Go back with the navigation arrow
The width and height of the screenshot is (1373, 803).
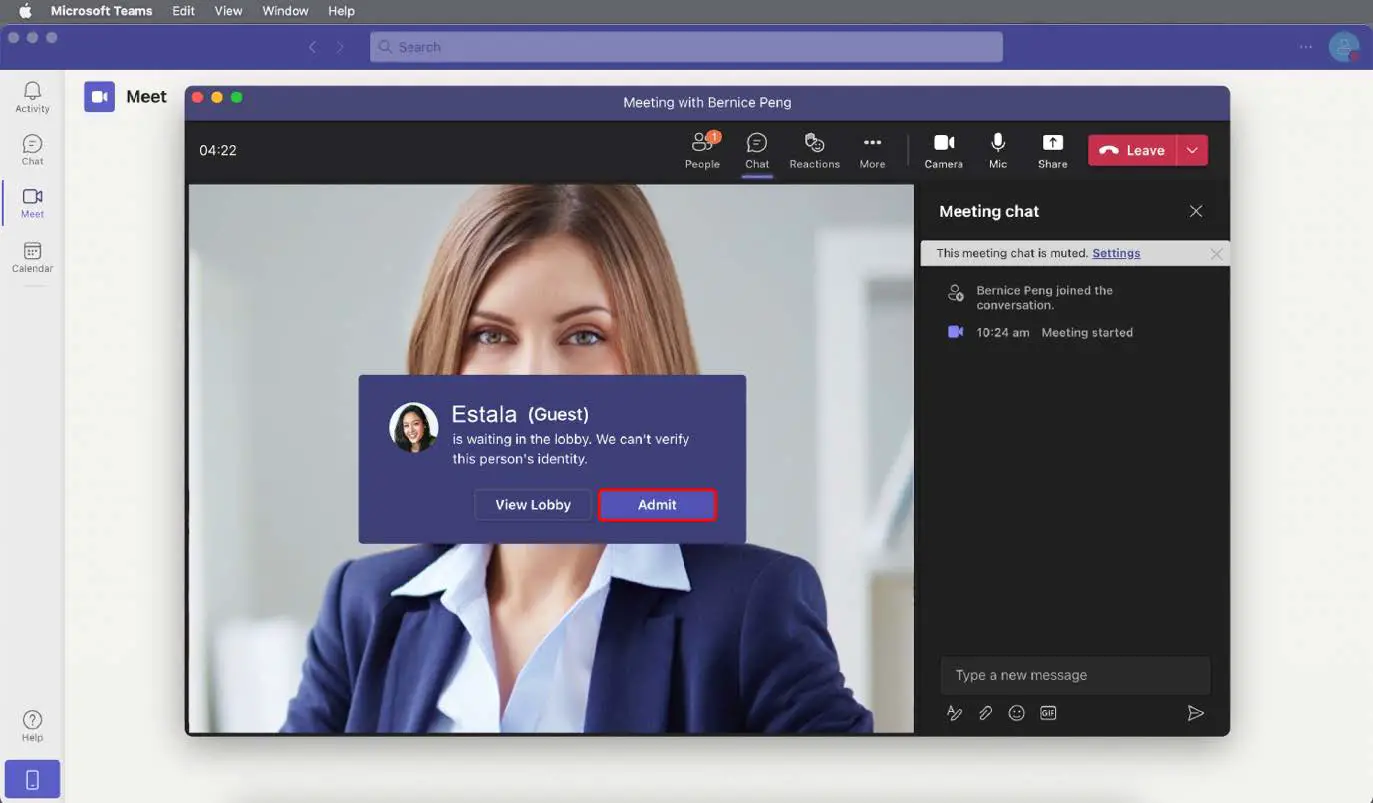(x=312, y=47)
